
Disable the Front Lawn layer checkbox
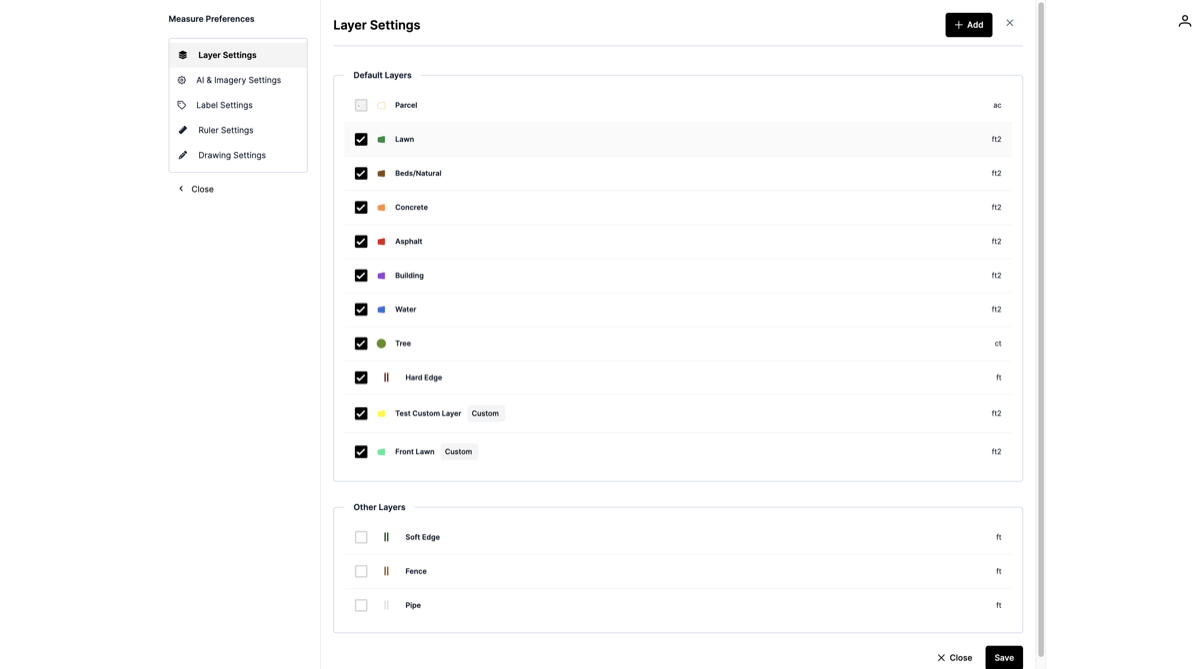361,452
